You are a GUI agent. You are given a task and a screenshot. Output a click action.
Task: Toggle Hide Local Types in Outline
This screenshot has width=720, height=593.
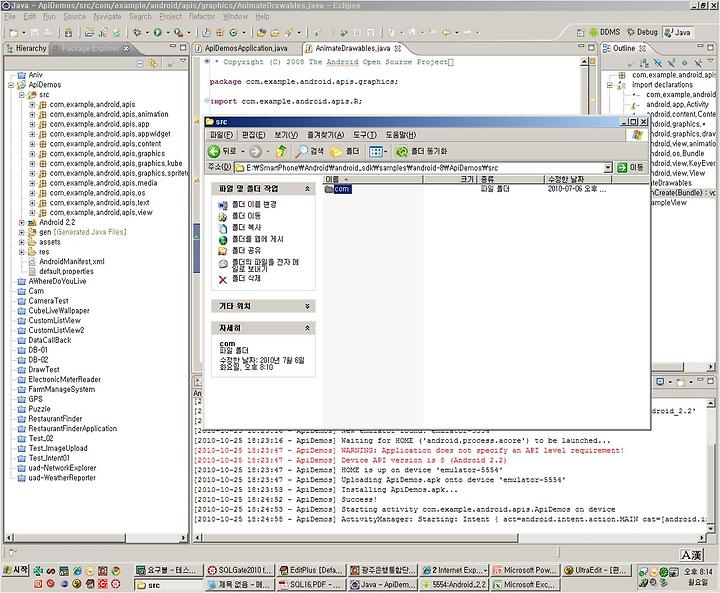click(x=698, y=62)
